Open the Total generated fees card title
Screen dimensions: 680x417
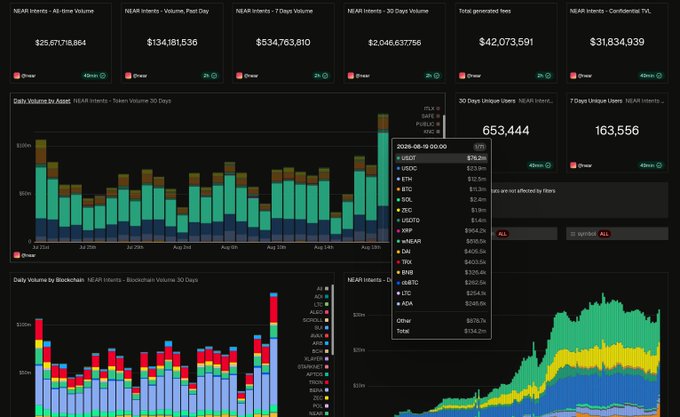click(x=485, y=11)
